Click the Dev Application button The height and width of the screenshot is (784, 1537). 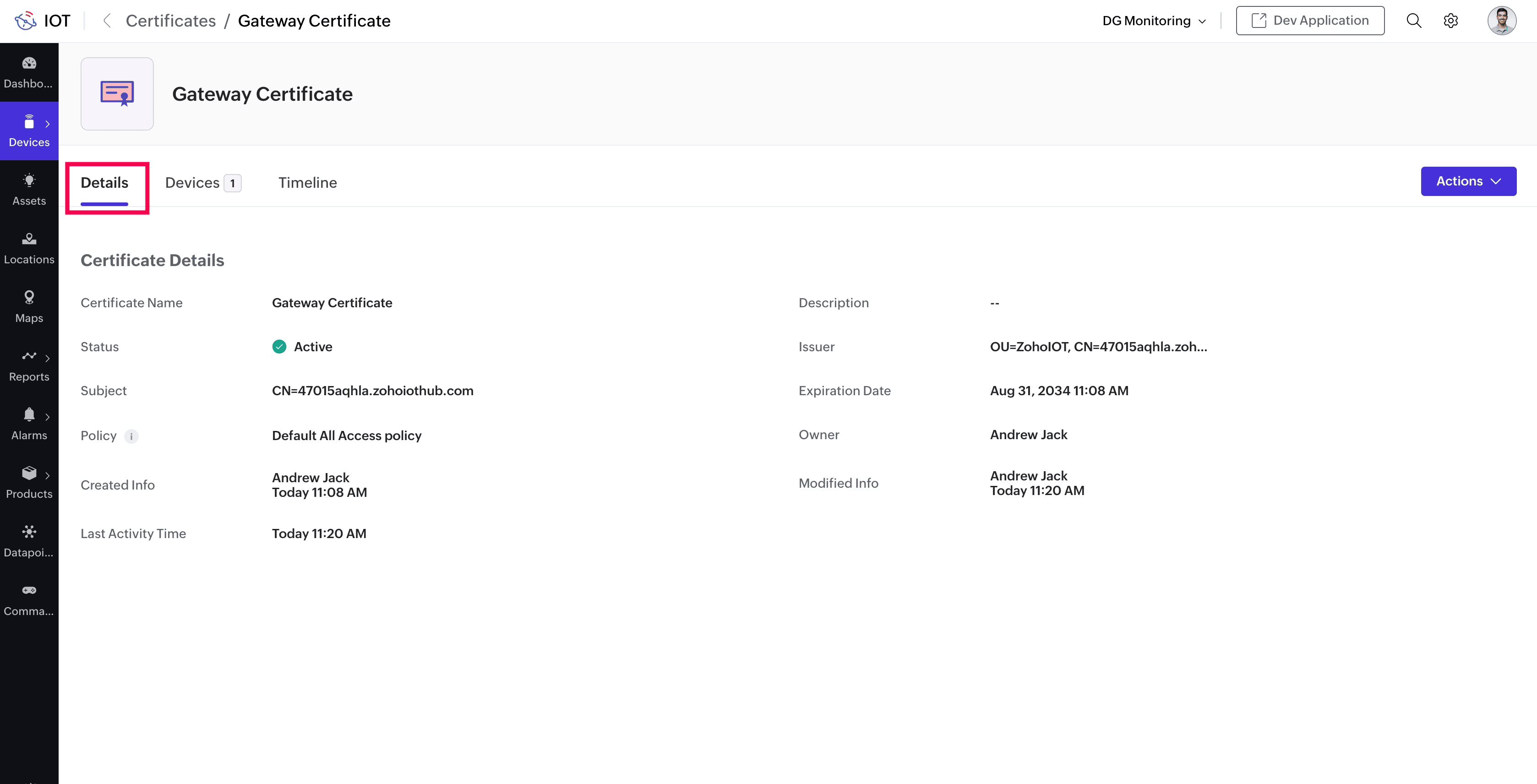[x=1310, y=21]
